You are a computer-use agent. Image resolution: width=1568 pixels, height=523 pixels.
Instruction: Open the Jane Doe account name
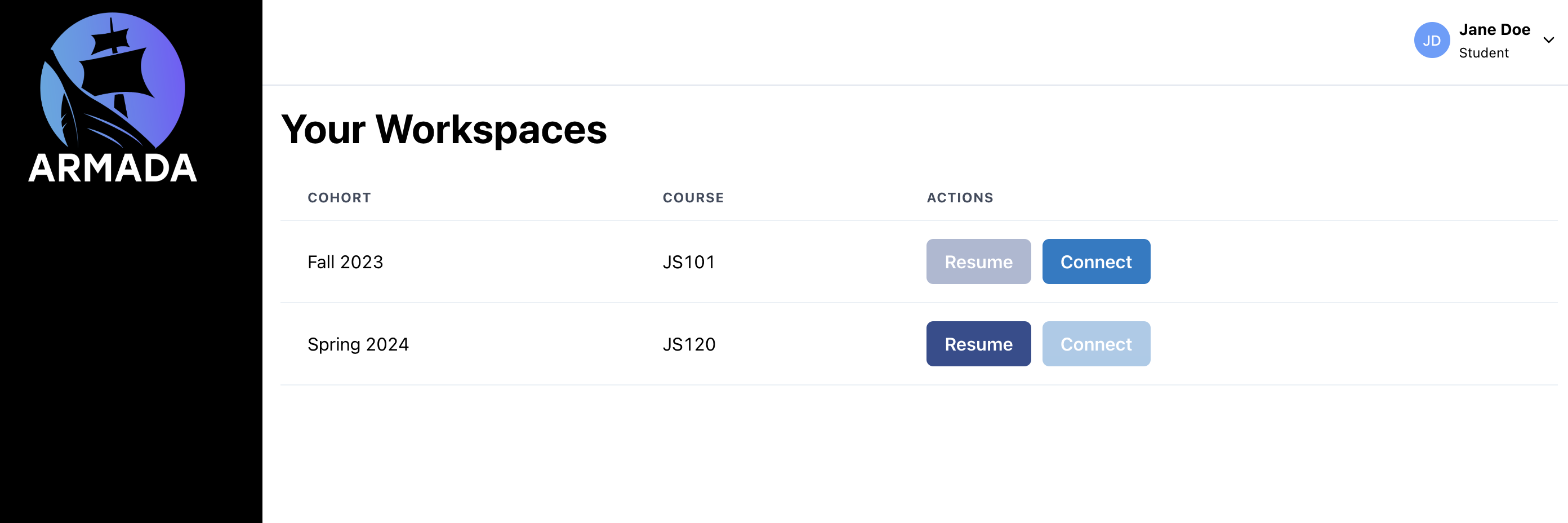pos(1494,29)
